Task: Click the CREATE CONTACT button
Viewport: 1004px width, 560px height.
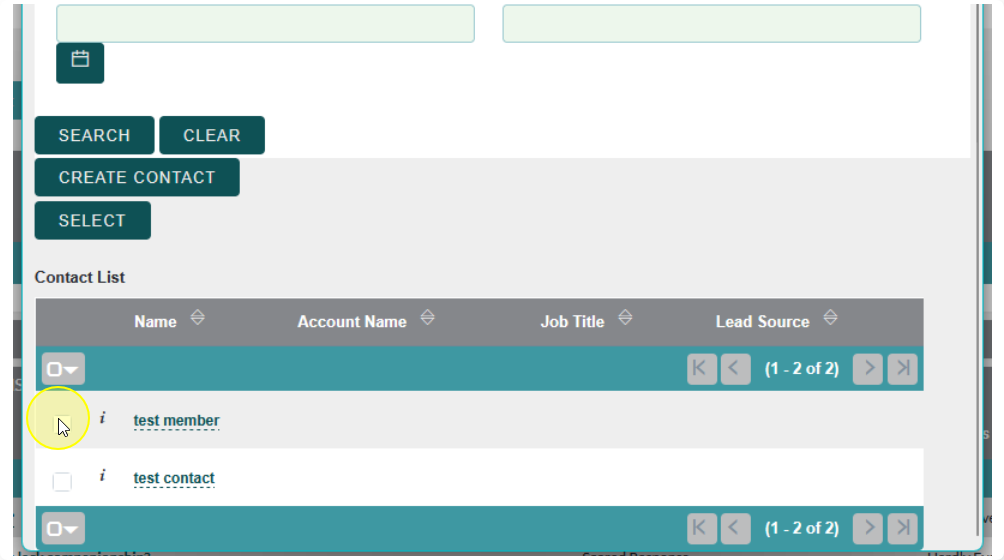Action: click(x=137, y=178)
